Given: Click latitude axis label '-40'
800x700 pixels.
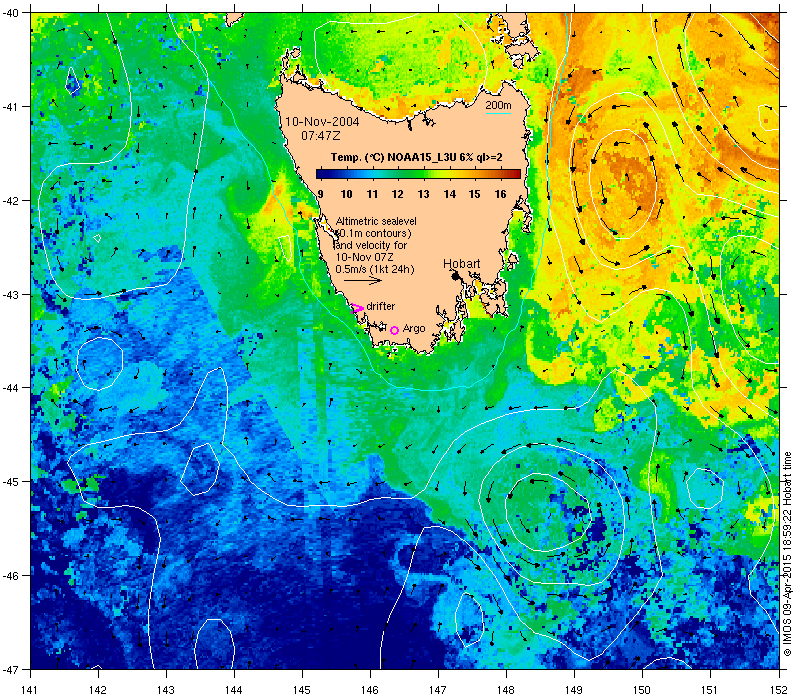Looking at the screenshot, I should pyautogui.click(x=10, y=13).
